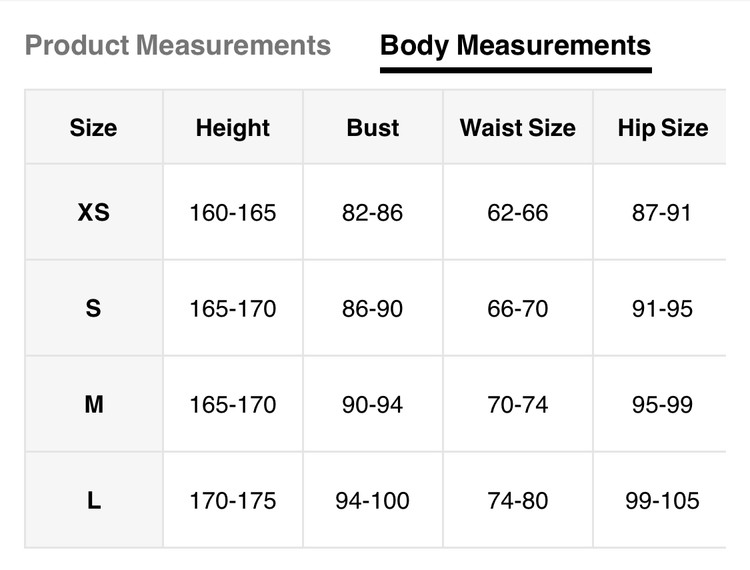
Task: Click the L waist value 74-80
Action: [518, 501]
